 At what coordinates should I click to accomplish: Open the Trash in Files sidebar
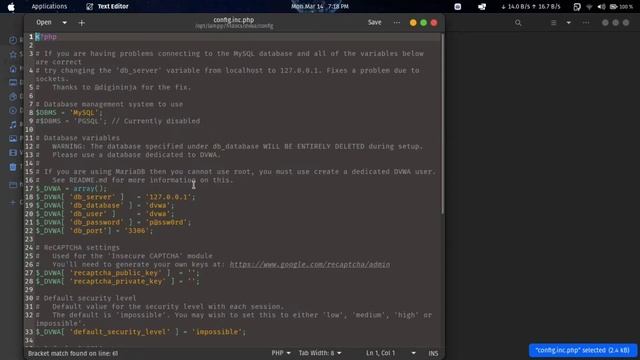point(13,167)
